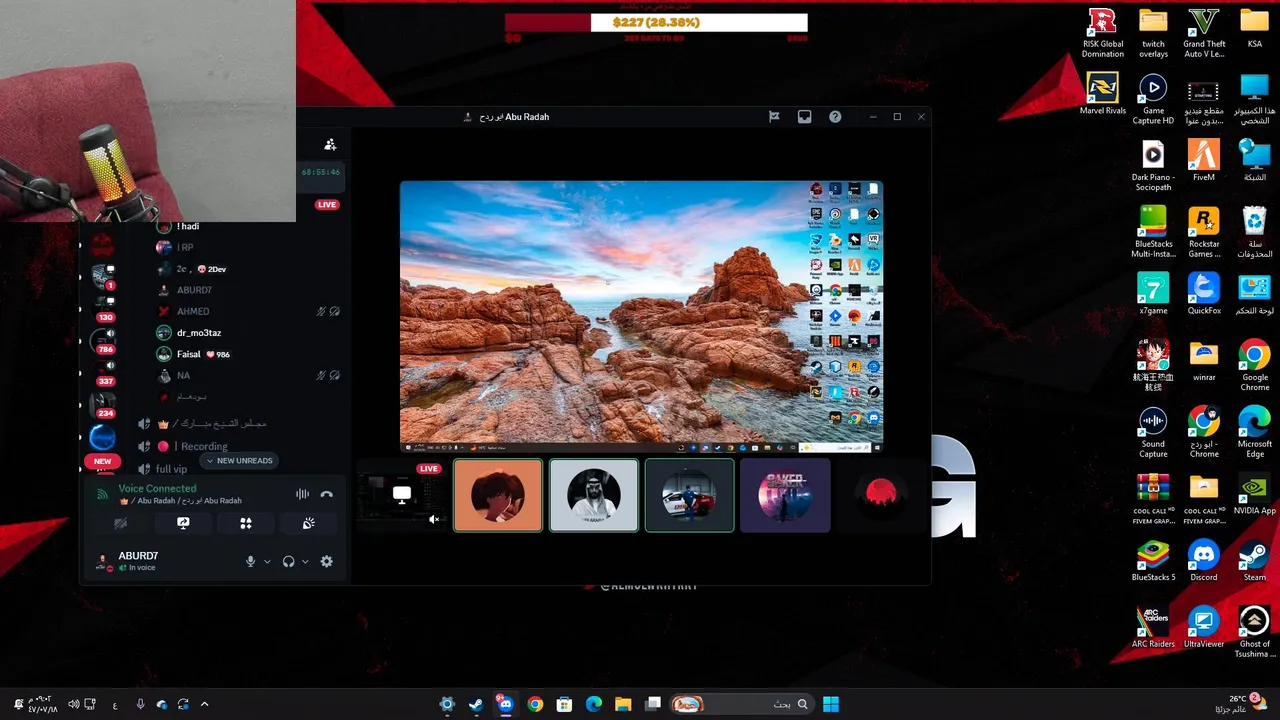The width and height of the screenshot is (1280, 720).
Task: Launch ARC Raiders desktop shortcut
Action: pos(1153,628)
